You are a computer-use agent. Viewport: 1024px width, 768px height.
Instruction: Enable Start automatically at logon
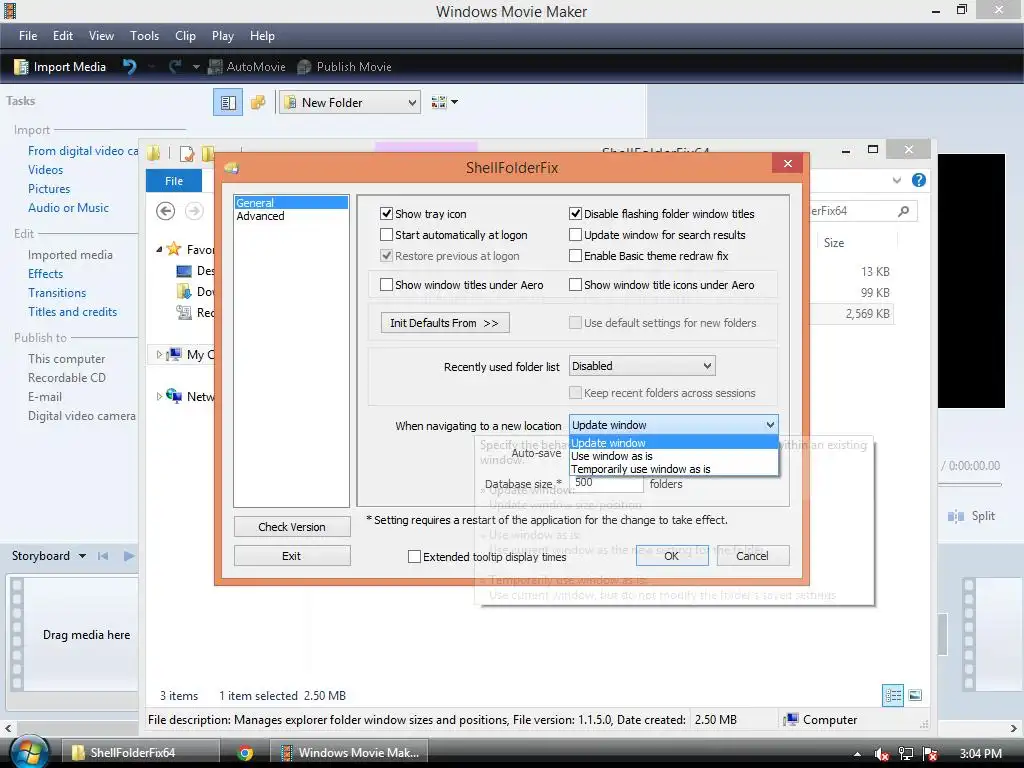click(x=387, y=234)
